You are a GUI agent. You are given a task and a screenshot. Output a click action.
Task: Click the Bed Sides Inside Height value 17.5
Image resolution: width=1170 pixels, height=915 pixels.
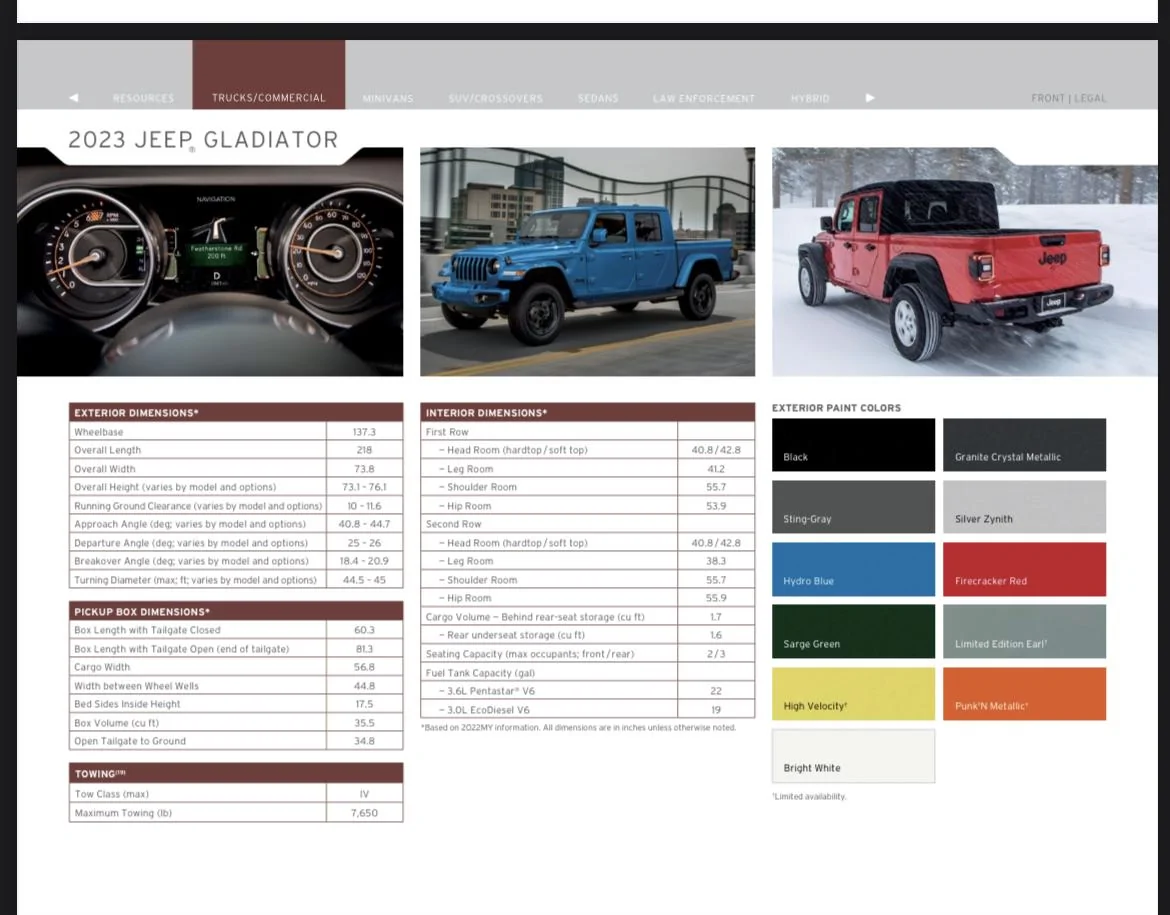point(364,704)
